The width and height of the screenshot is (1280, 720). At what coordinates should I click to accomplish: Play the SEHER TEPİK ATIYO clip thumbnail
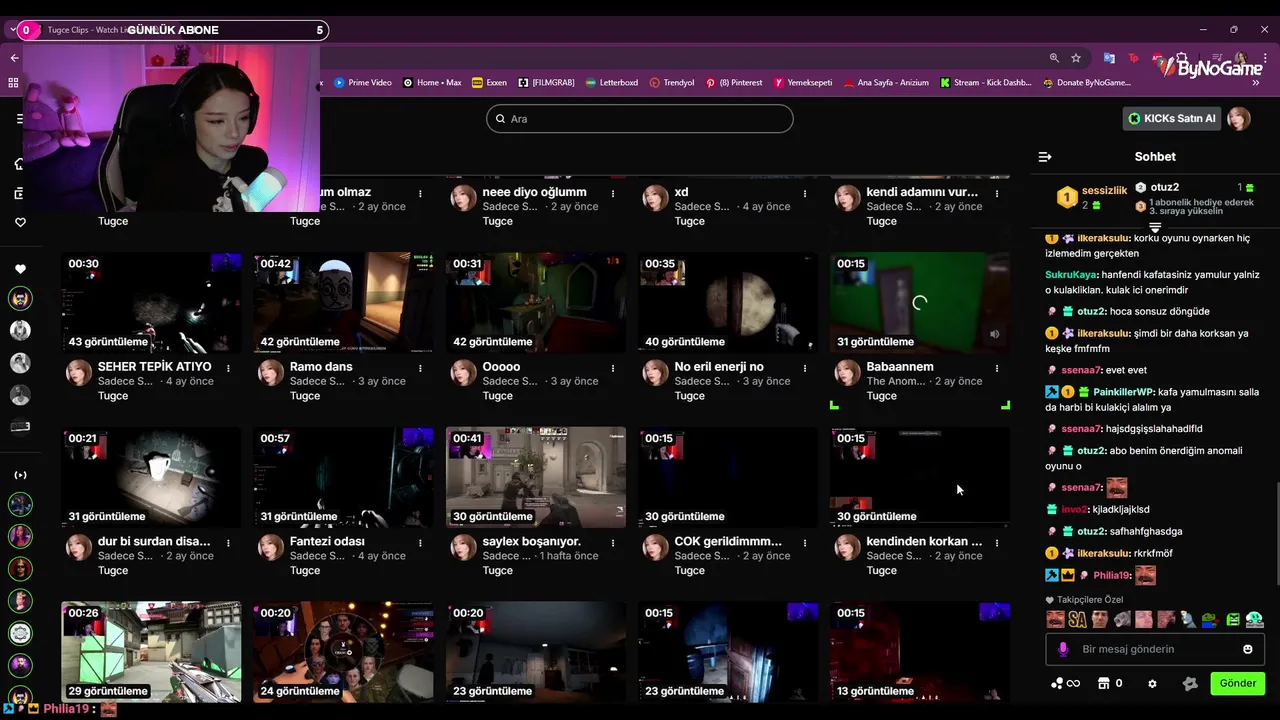[x=151, y=302]
